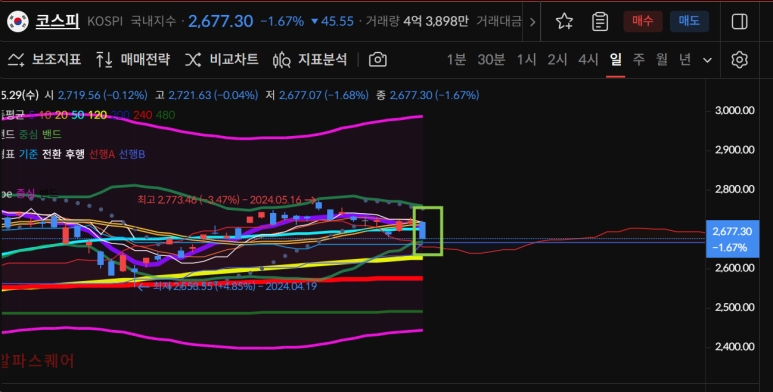Switch to the 1분 interval
773x392 pixels.
coord(456,60)
